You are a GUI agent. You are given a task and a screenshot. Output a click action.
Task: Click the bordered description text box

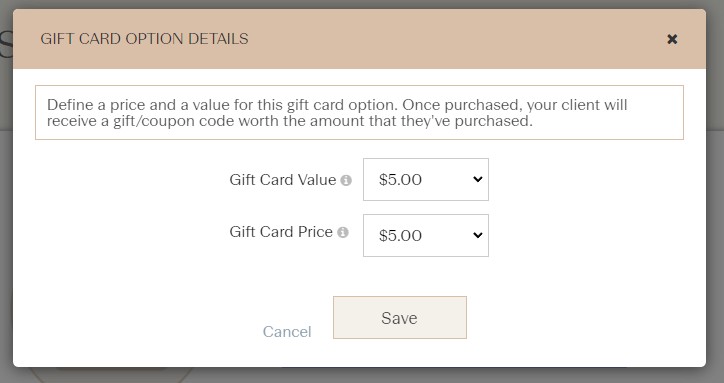(359, 112)
